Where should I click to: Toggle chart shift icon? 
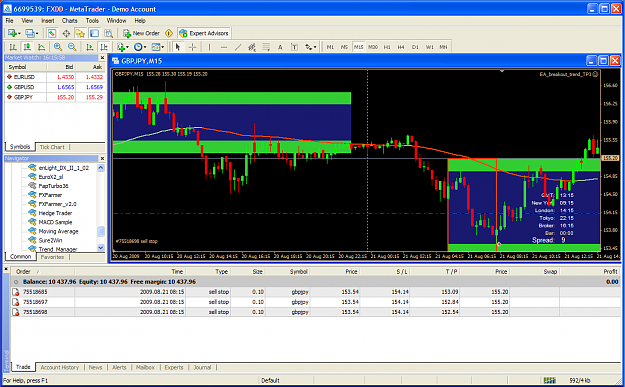[104, 47]
